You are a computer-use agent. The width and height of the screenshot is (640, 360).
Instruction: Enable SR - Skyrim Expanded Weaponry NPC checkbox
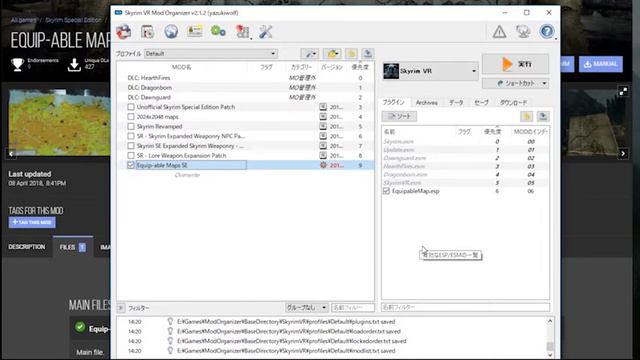pos(131,136)
